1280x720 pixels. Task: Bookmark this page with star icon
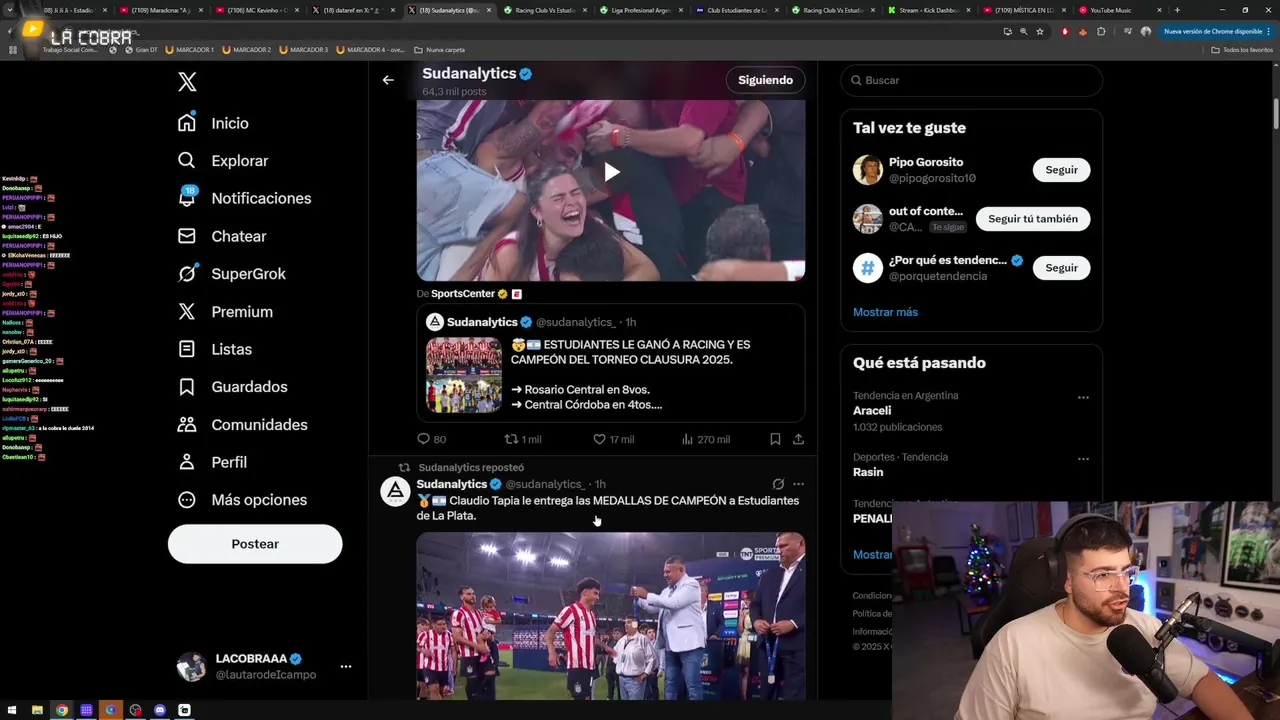click(x=1039, y=31)
